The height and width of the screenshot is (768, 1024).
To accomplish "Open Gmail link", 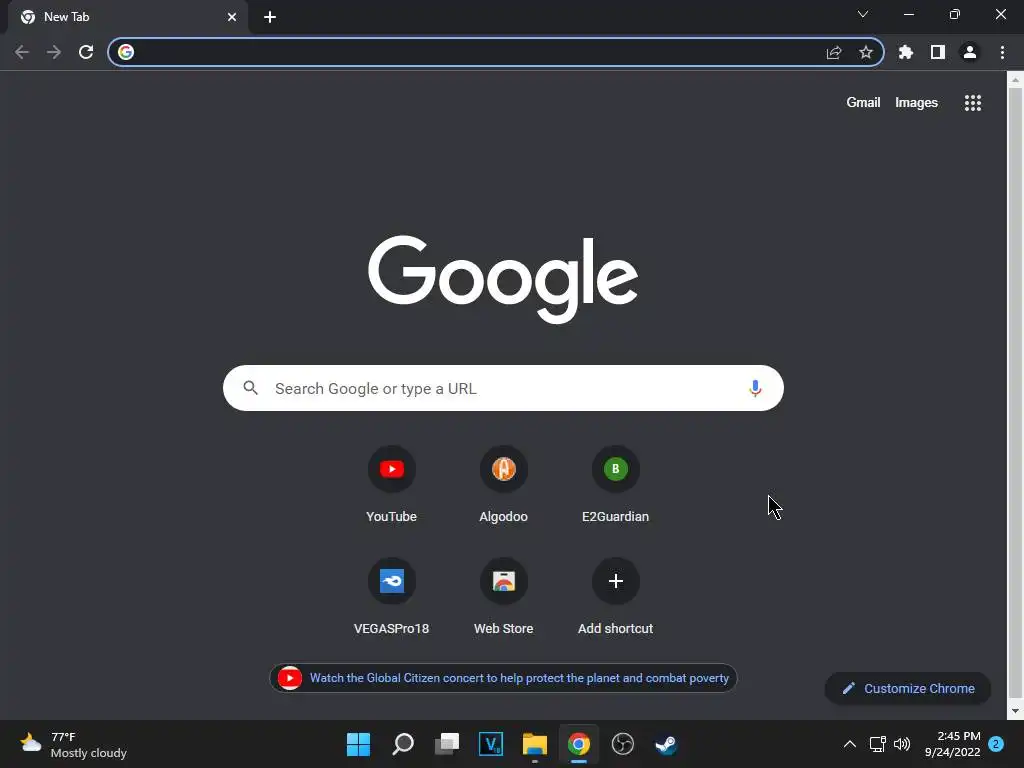I will [863, 103].
